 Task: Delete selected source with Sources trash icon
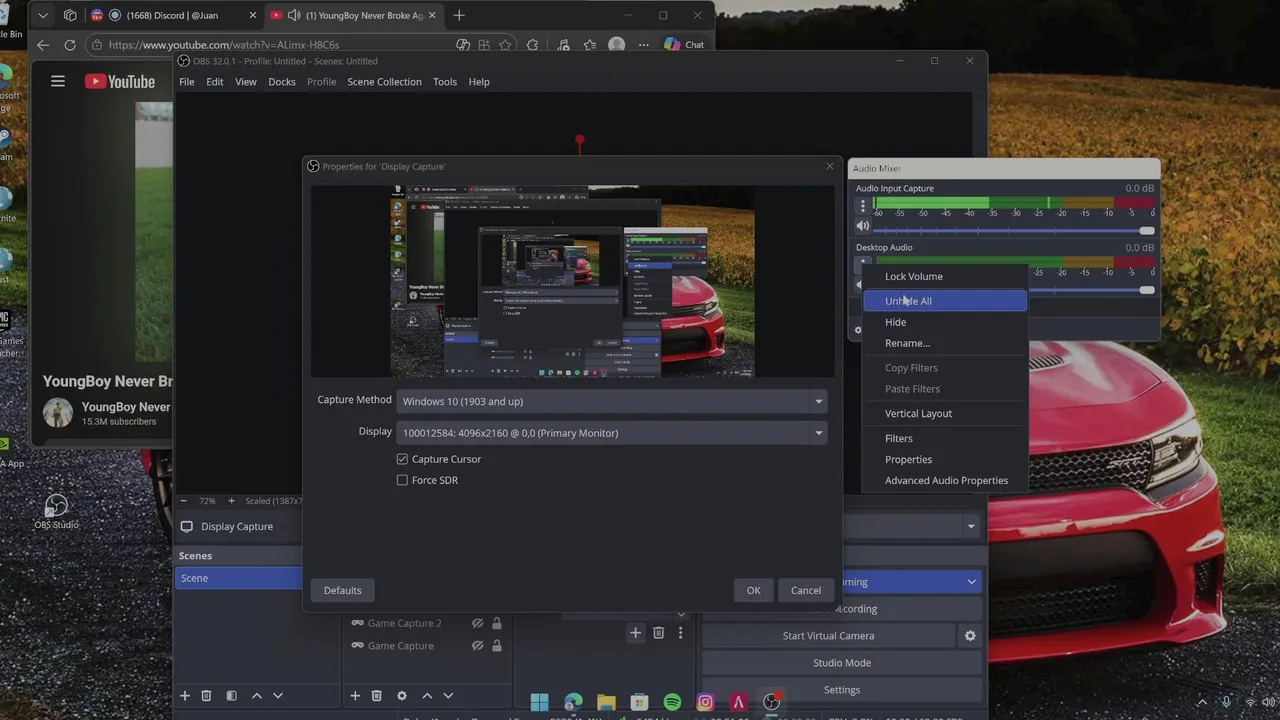point(376,696)
